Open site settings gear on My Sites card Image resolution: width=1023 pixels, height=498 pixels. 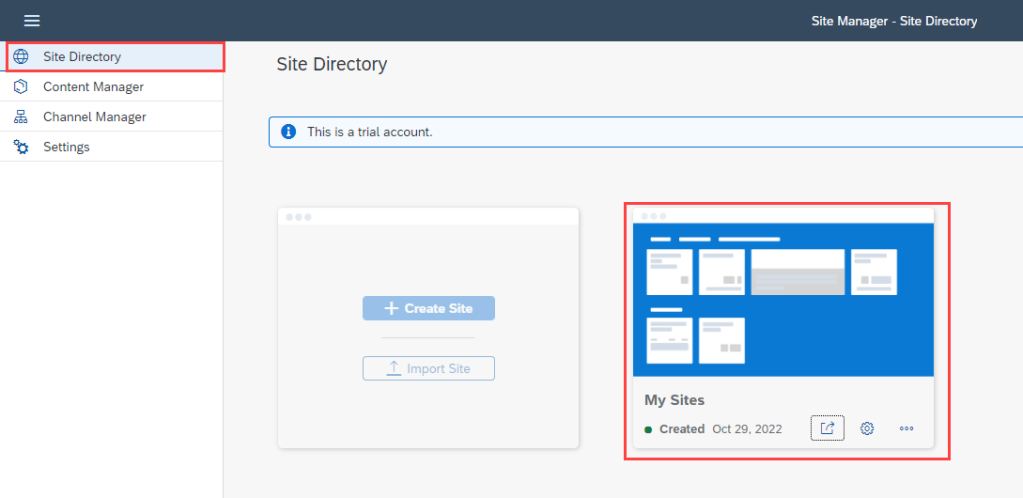(867, 428)
